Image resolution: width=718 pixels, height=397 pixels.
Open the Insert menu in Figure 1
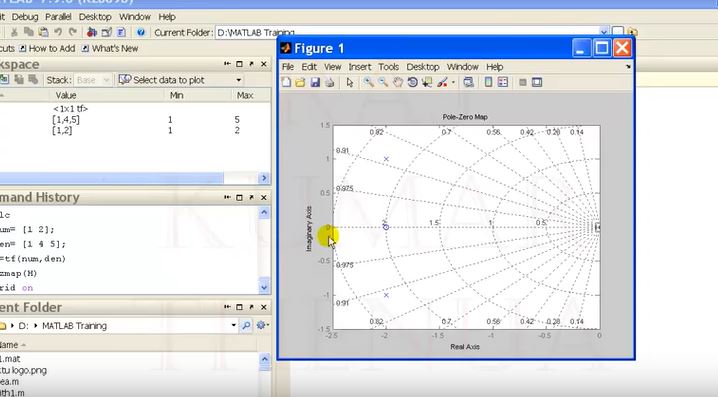360,67
